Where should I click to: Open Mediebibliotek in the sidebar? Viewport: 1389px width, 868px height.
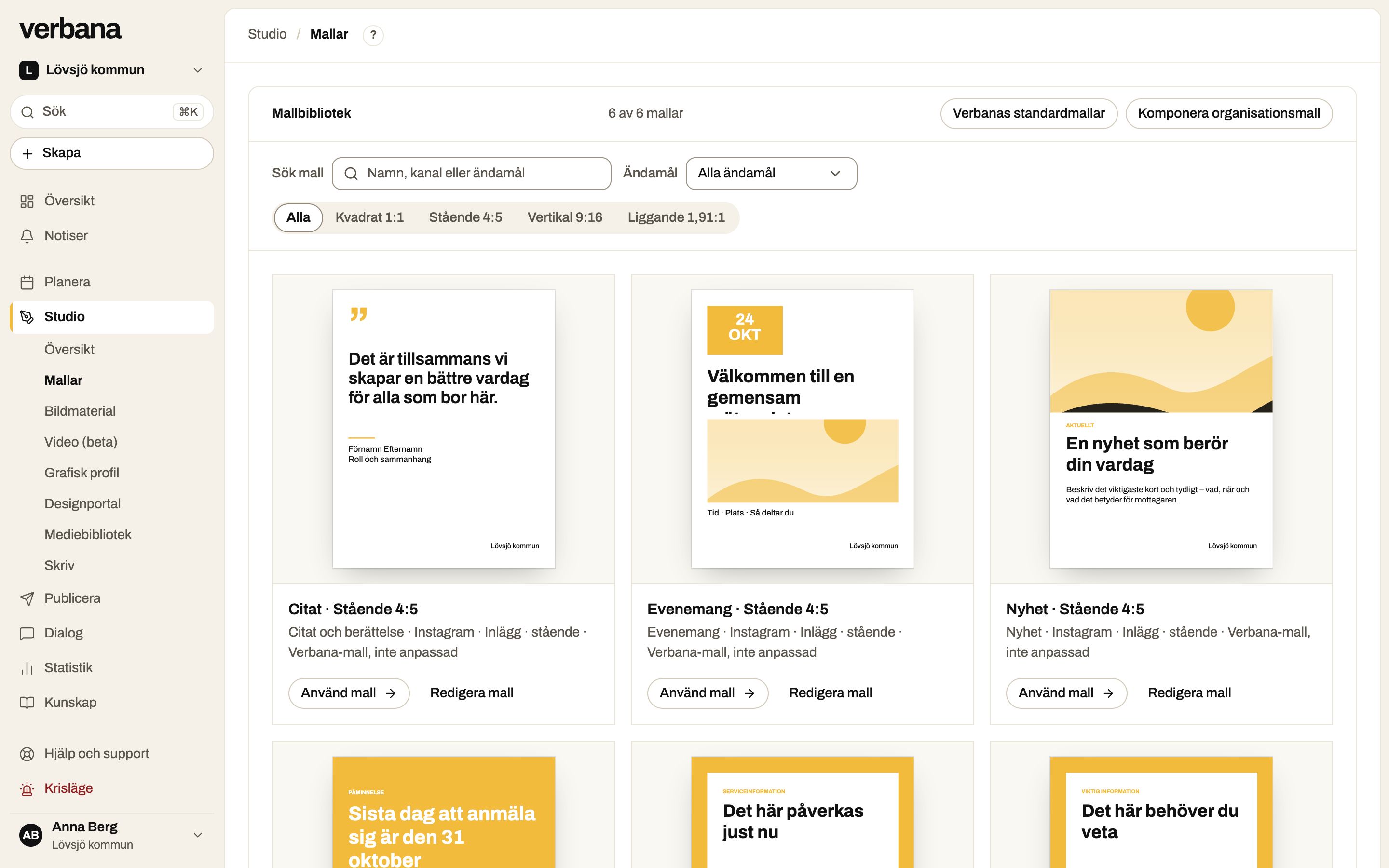[x=88, y=535]
